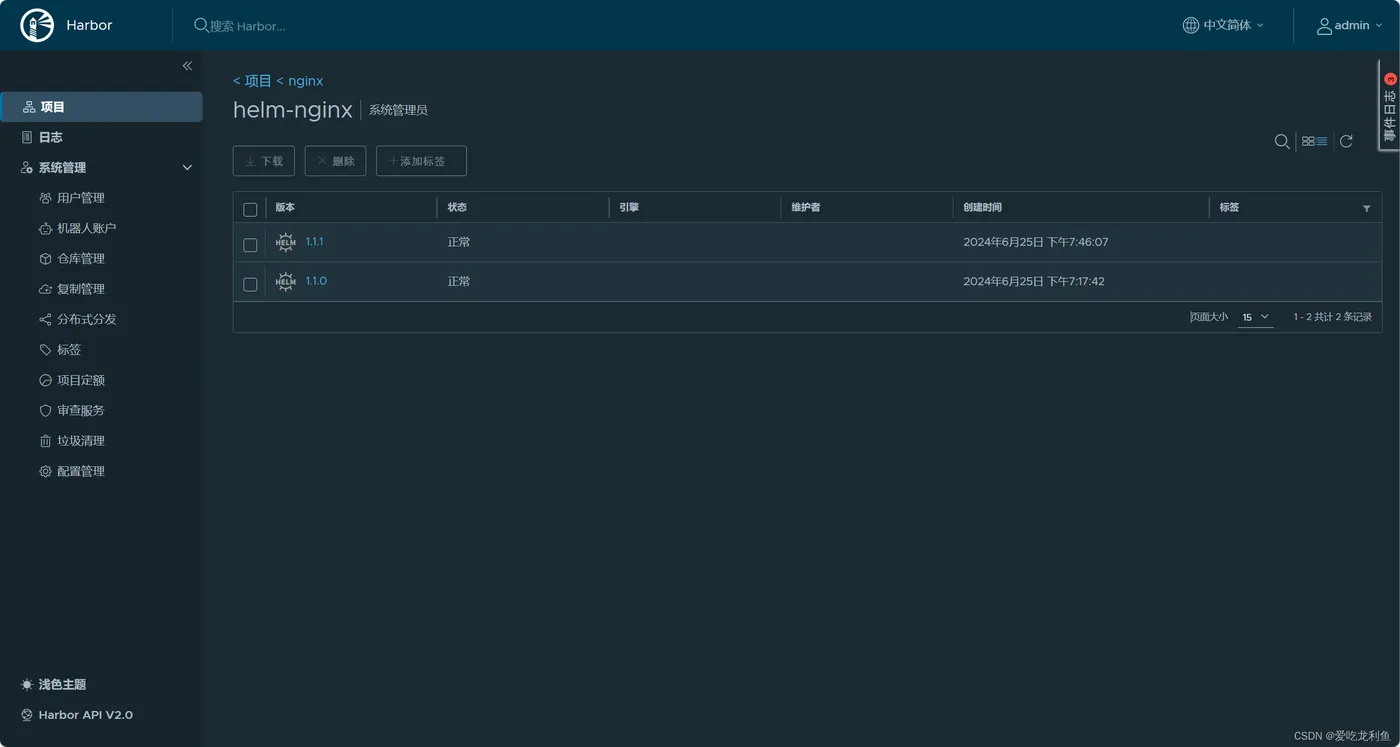Click 正常 status of version 1.1.1
1400x747 pixels.
(x=459, y=242)
